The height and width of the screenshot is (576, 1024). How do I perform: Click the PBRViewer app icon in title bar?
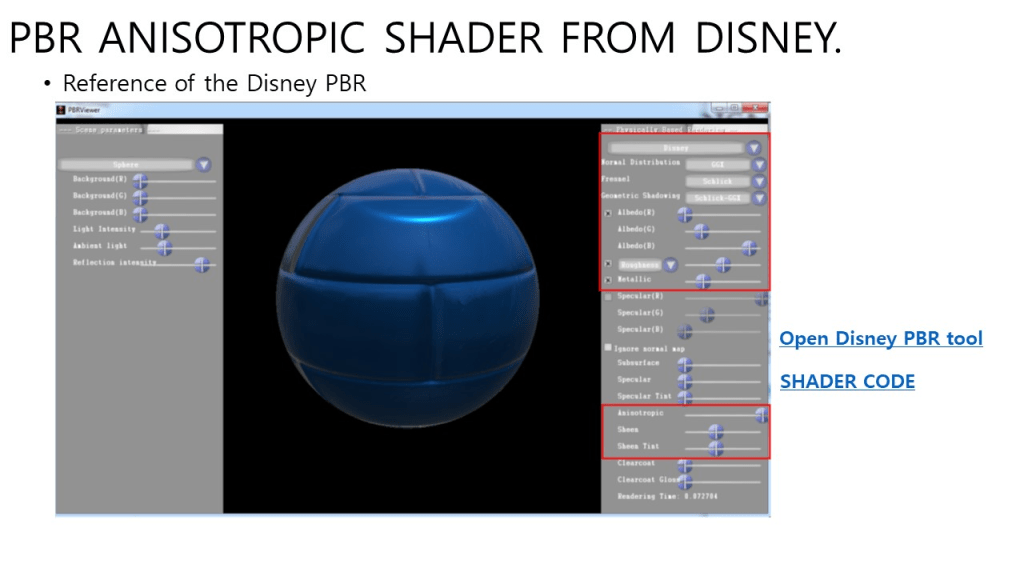tap(61, 110)
